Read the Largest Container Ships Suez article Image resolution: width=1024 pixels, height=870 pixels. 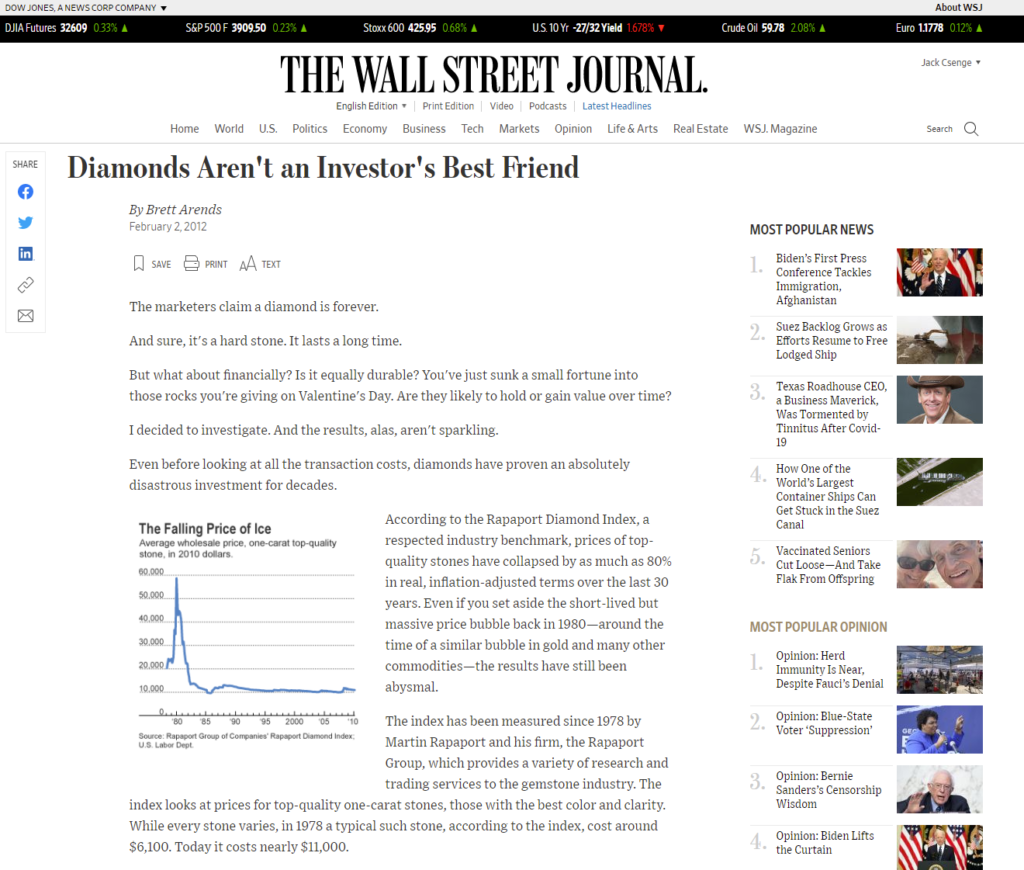[827, 496]
